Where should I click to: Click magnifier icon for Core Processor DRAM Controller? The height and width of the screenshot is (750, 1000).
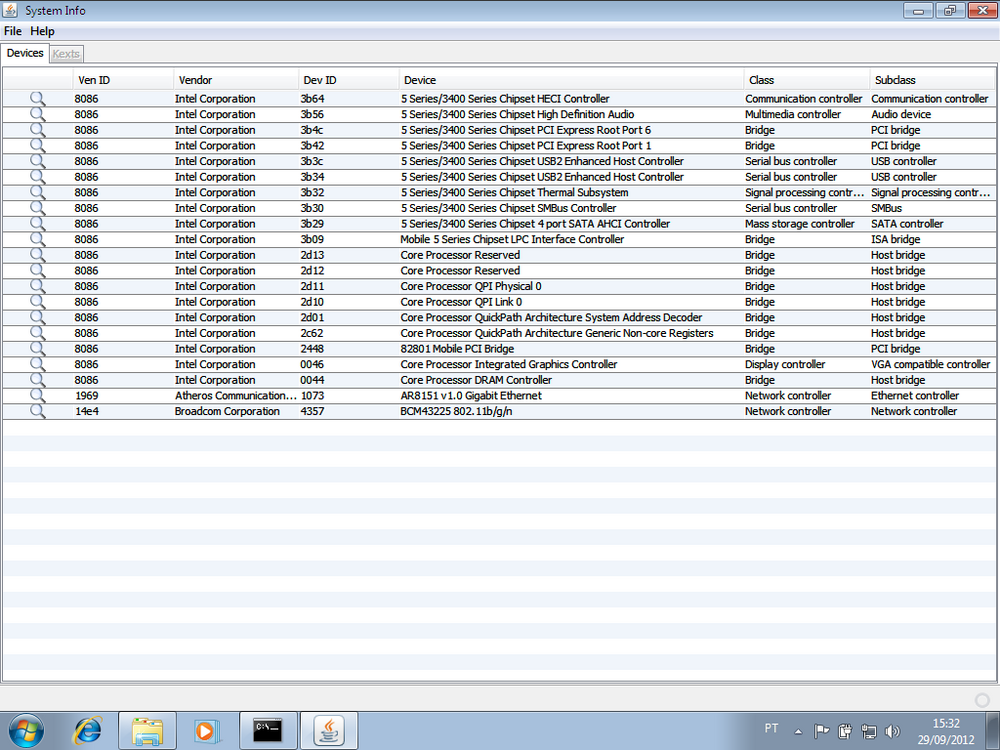click(x=37, y=380)
